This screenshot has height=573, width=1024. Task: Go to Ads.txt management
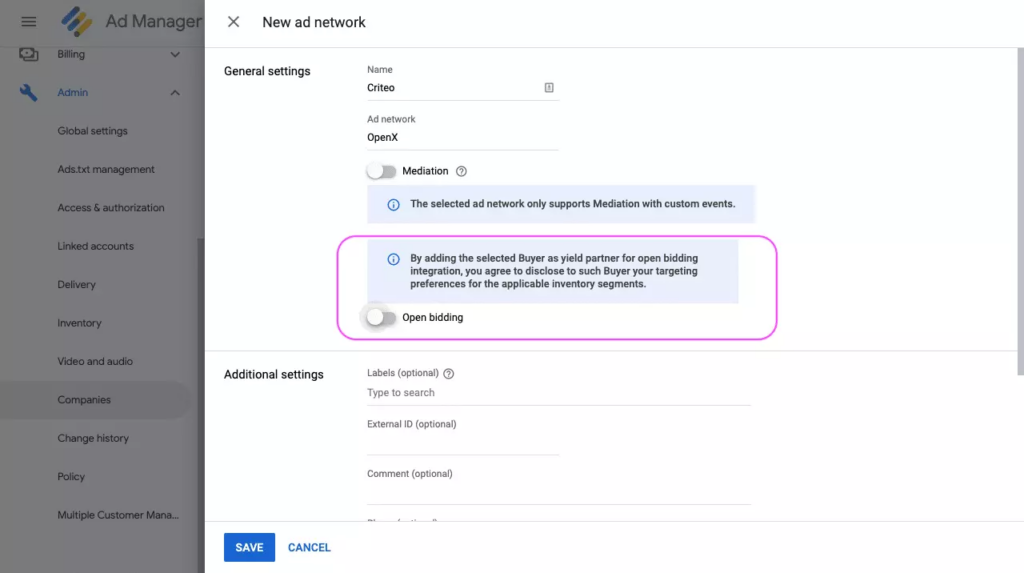coord(106,169)
